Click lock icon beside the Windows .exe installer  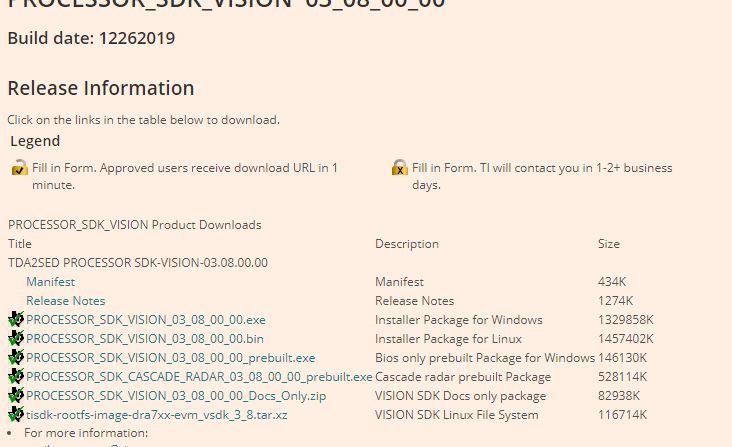(x=16, y=320)
